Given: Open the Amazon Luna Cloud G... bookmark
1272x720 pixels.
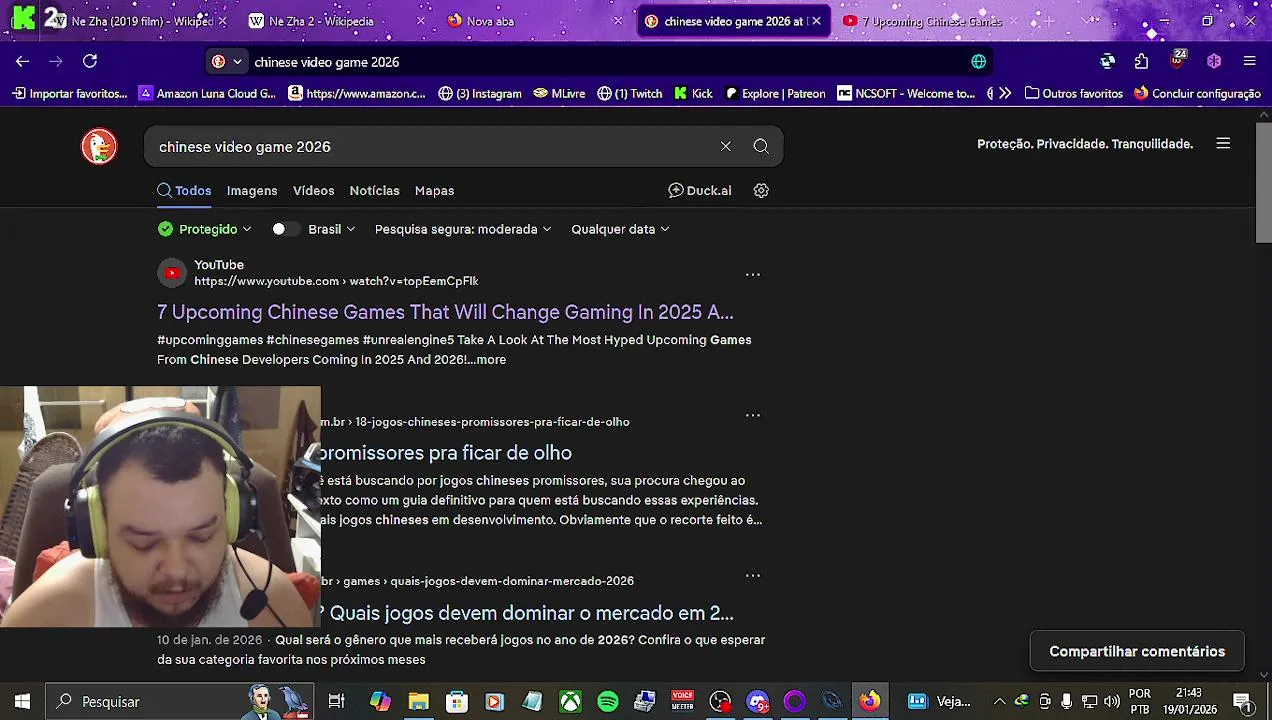Looking at the screenshot, I should [x=207, y=93].
